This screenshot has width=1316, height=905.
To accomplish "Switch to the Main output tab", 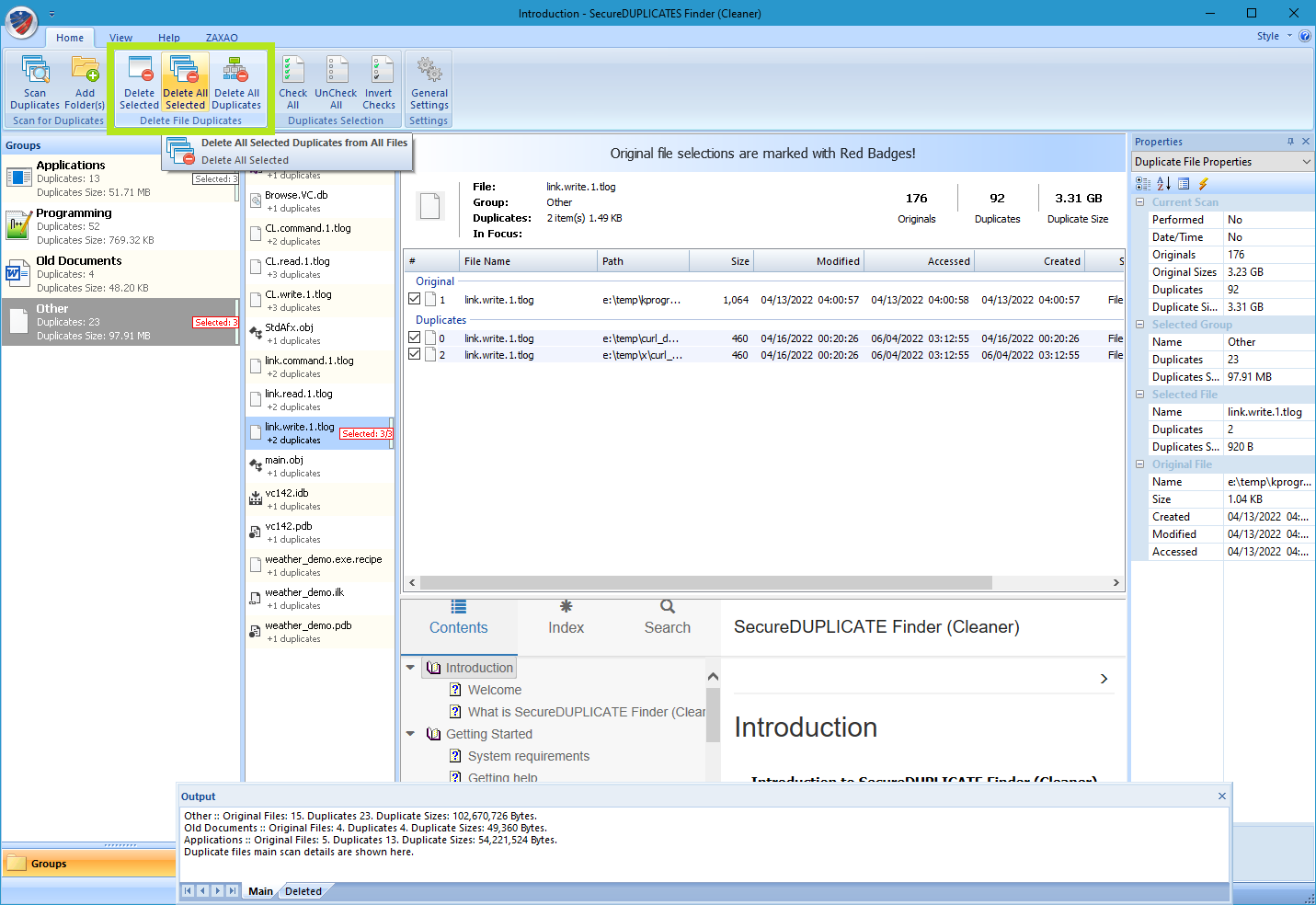I will coord(261,891).
